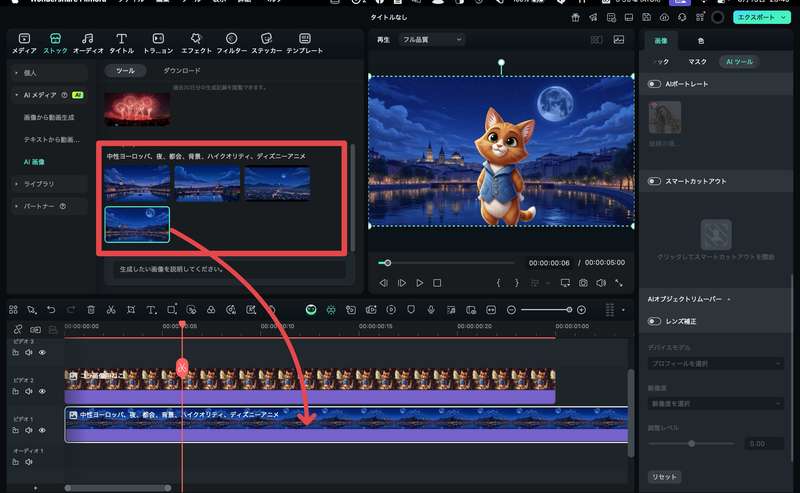Switch to the ストック (Stock) tab
This screenshot has height=493, width=800.
coord(55,43)
